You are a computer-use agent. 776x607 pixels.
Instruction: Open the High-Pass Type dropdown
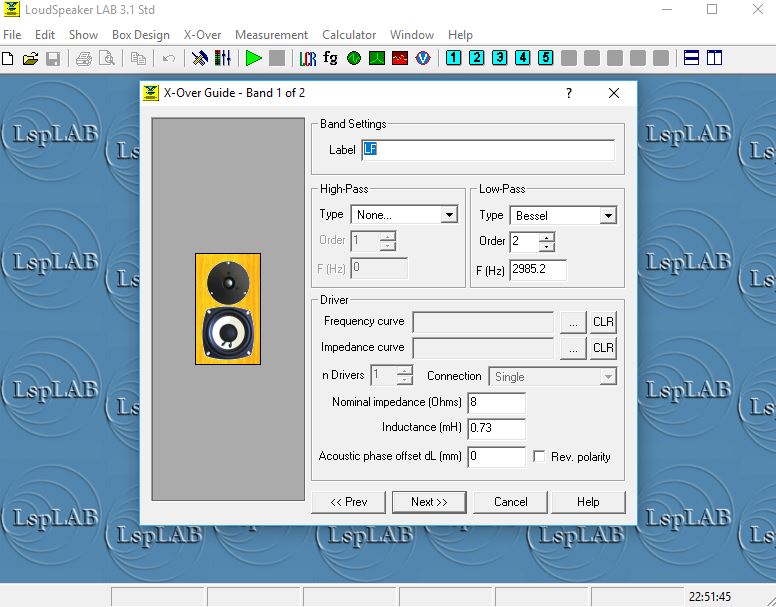[449, 215]
